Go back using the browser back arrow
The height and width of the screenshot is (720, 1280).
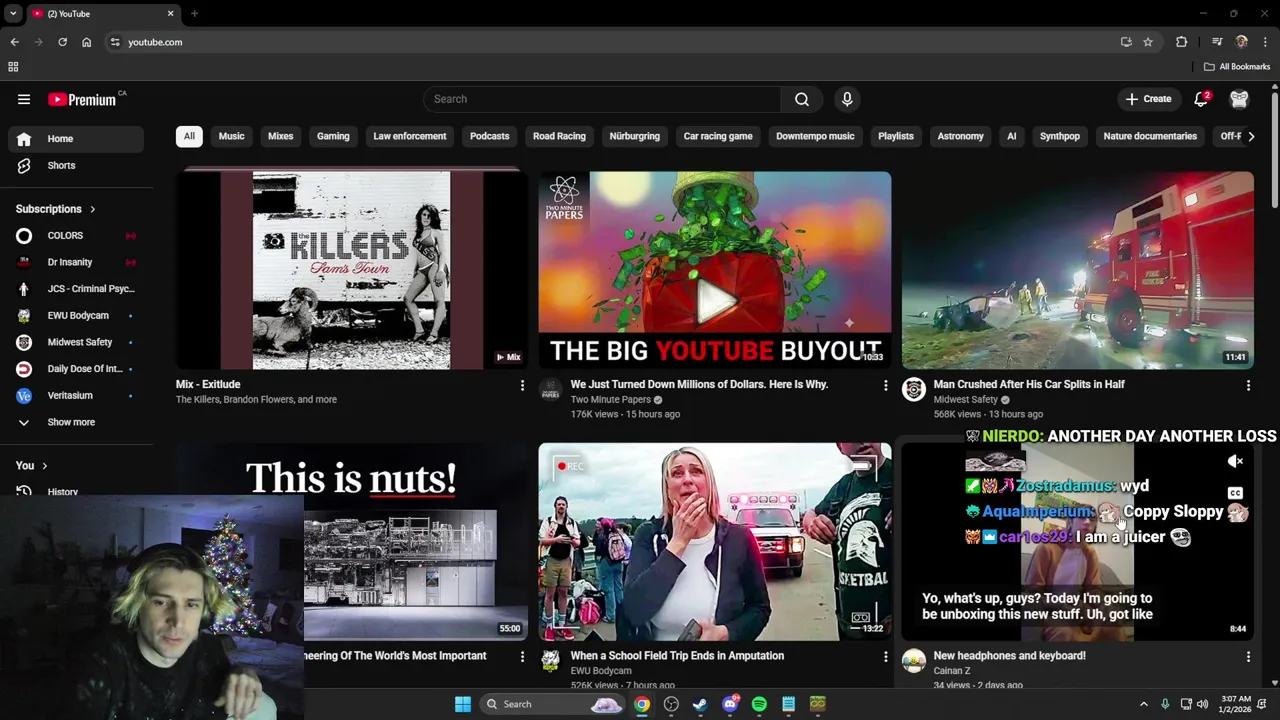click(x=14, y=42)
